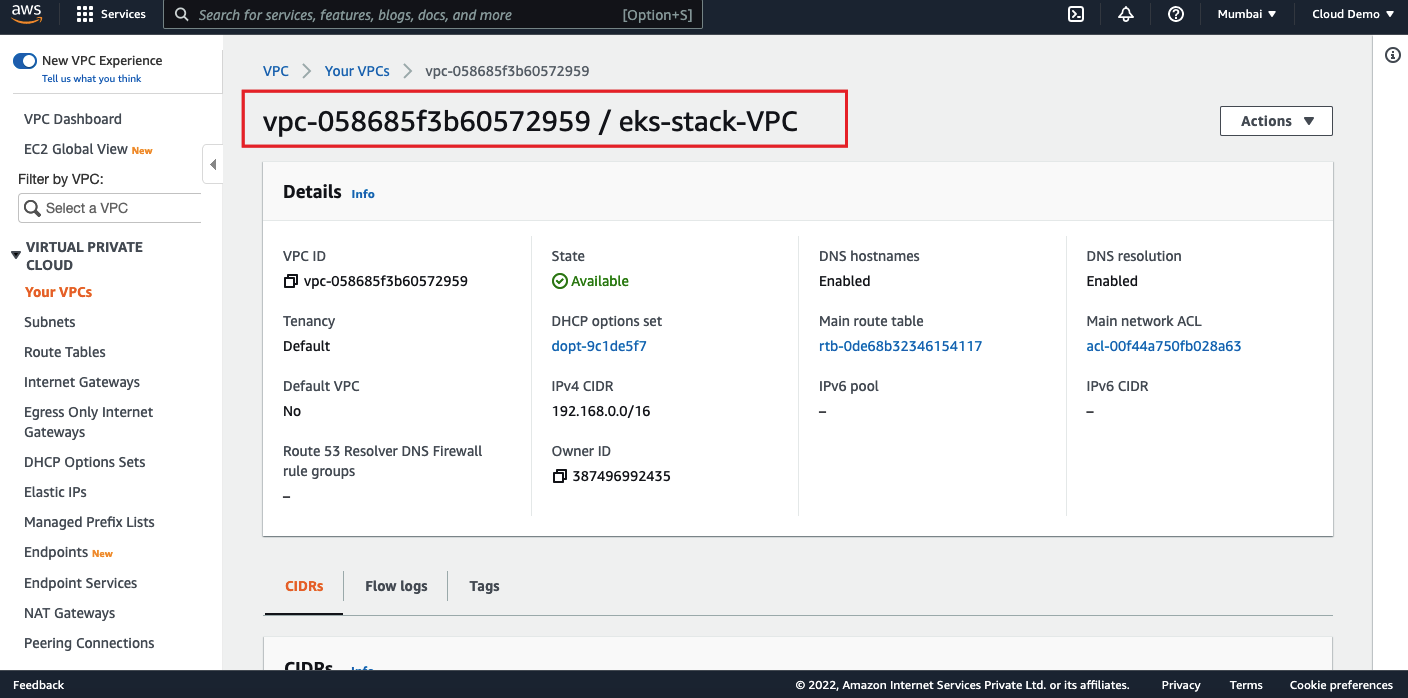Click Feedback in footer

38,685
